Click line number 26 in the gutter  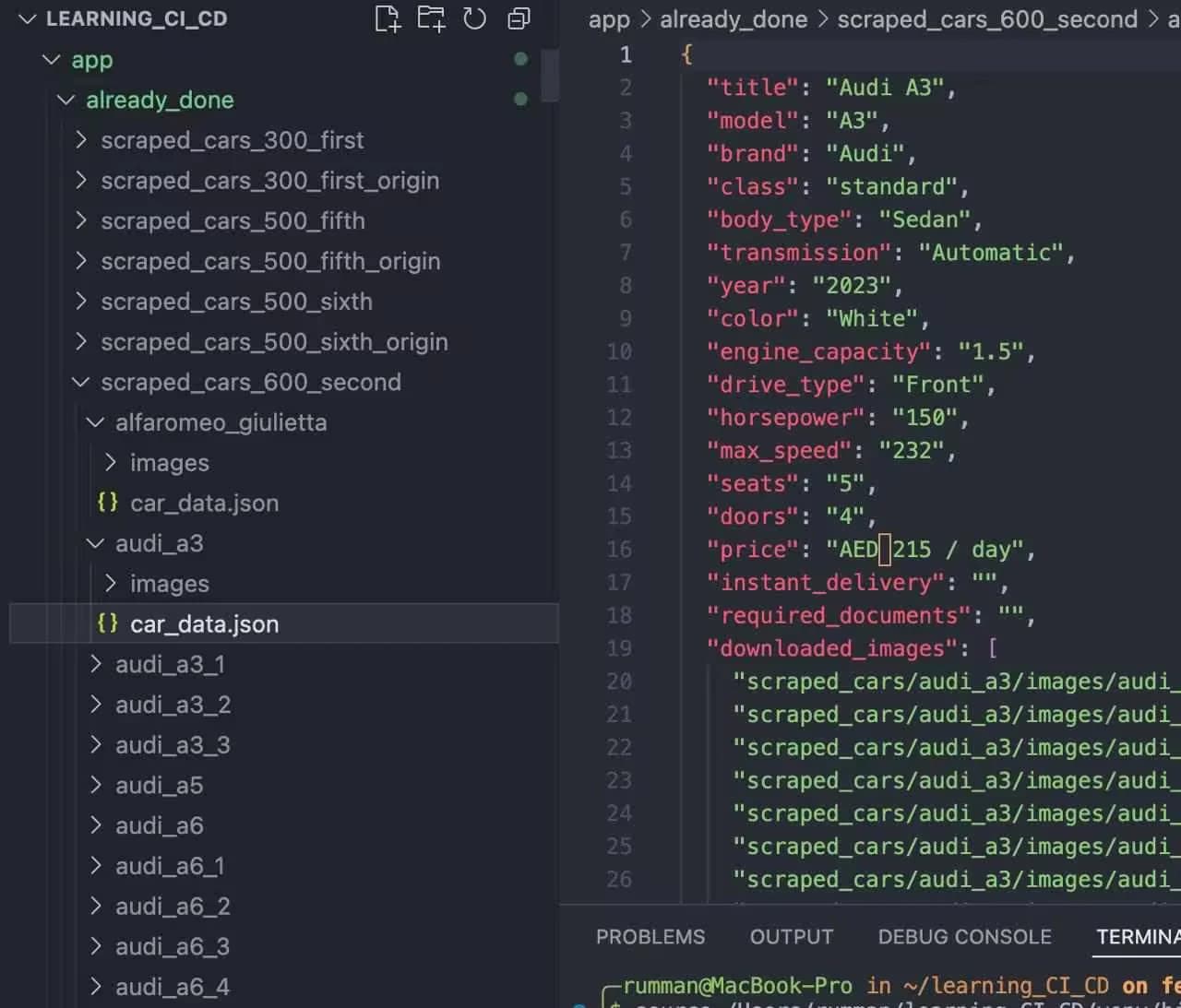pyautogui.click(x=619, y=880)
